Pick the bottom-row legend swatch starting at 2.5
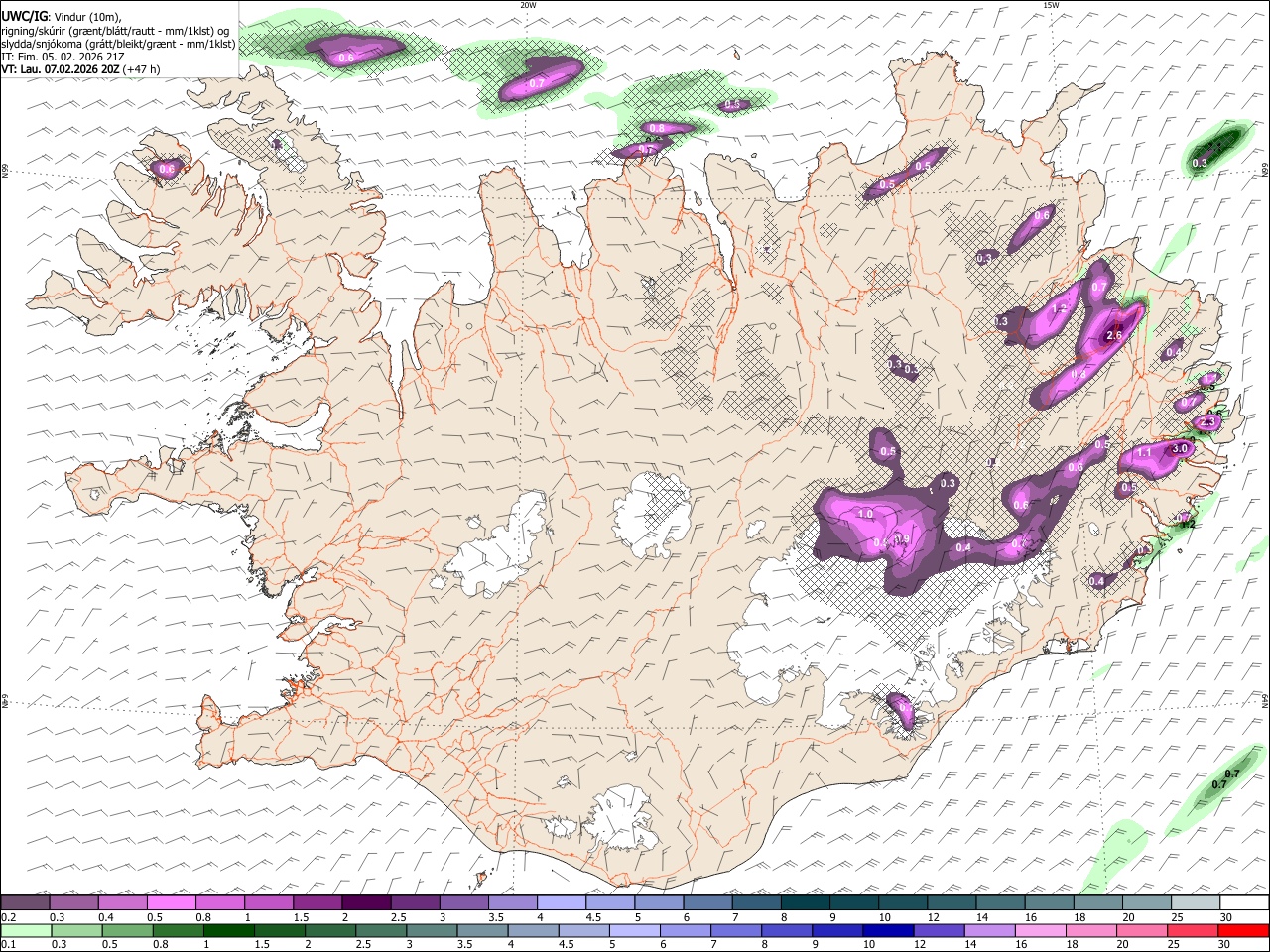This screenshot has height=952, width=1270. pos(381,931)
